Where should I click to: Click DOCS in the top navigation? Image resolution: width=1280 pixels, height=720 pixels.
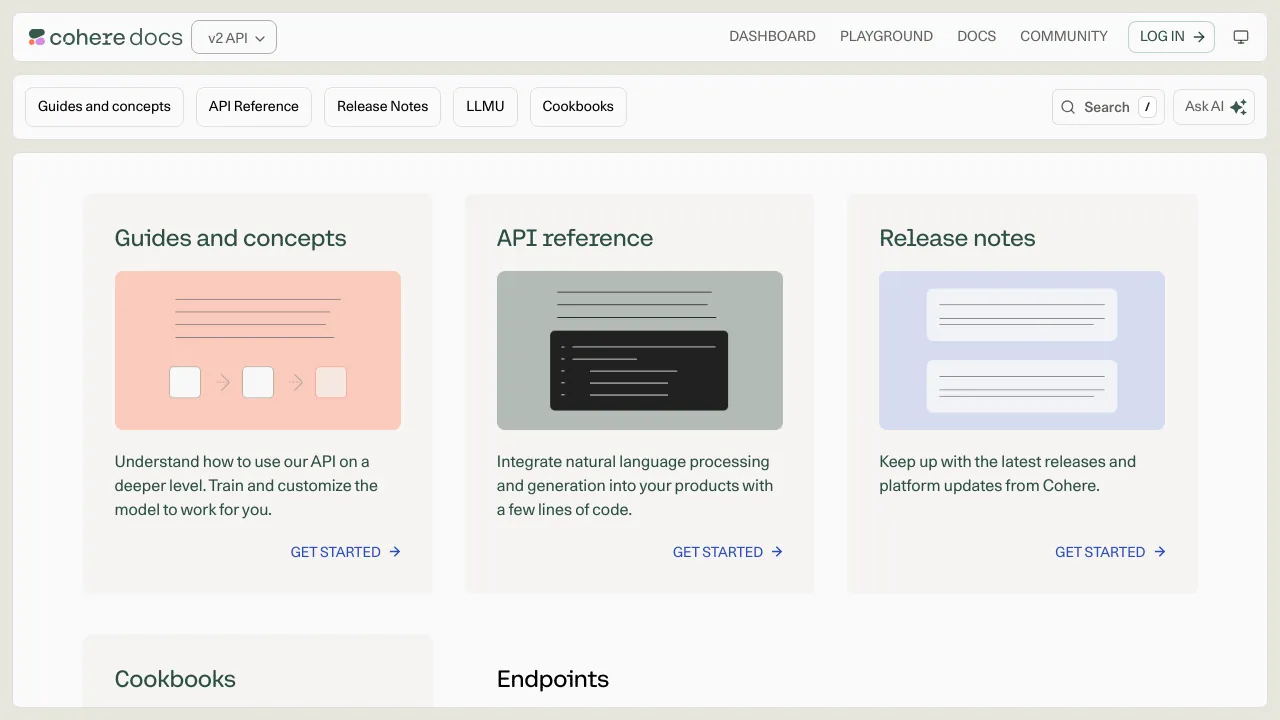pos(976,37)
